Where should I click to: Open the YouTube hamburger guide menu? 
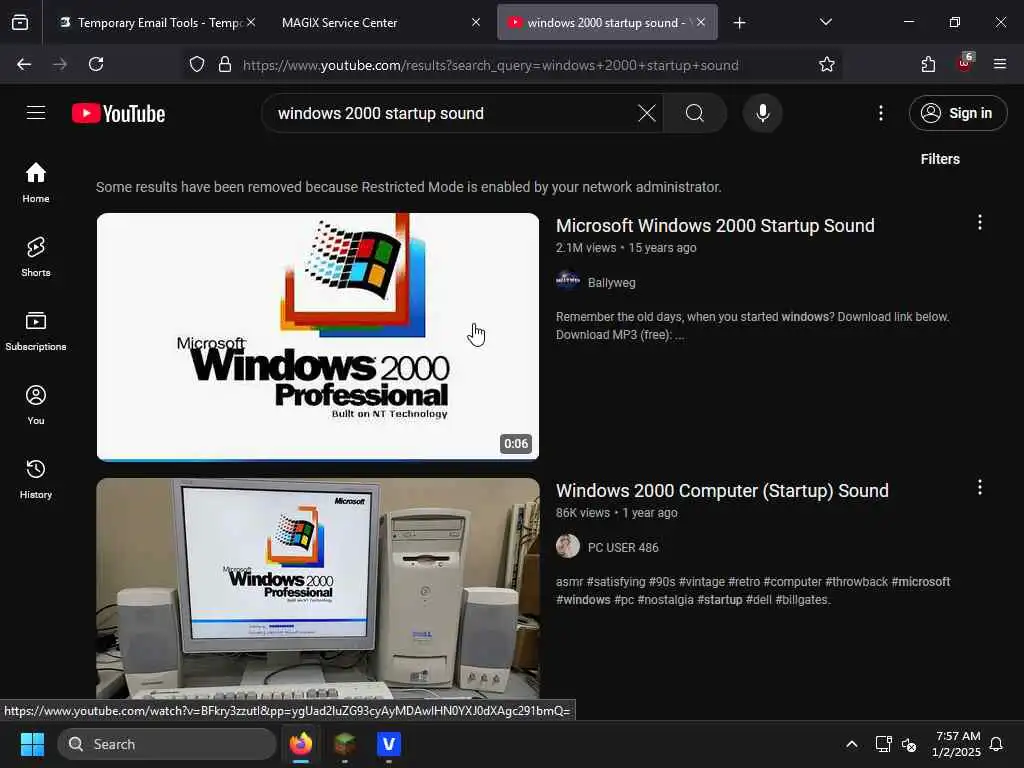click(36, 113)
